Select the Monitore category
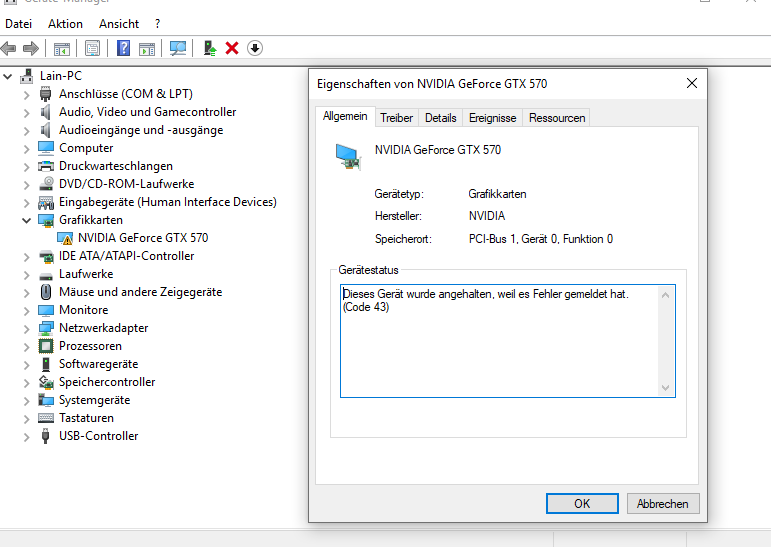 click(84, 310)
